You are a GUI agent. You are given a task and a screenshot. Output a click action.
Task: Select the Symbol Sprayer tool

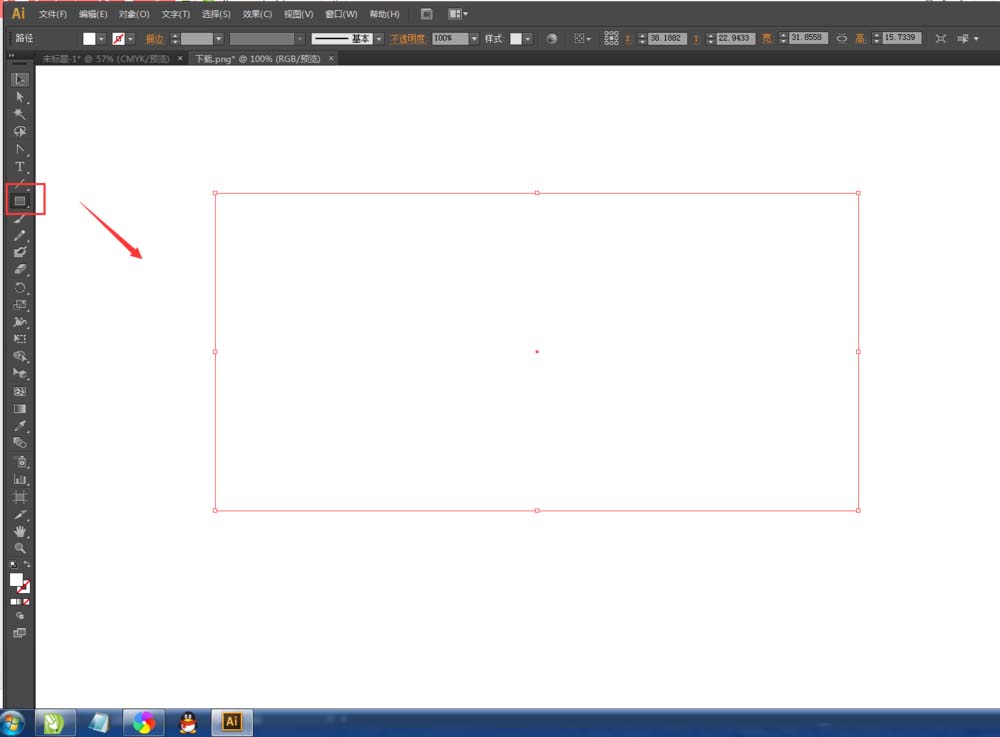(x=20, y=462)
